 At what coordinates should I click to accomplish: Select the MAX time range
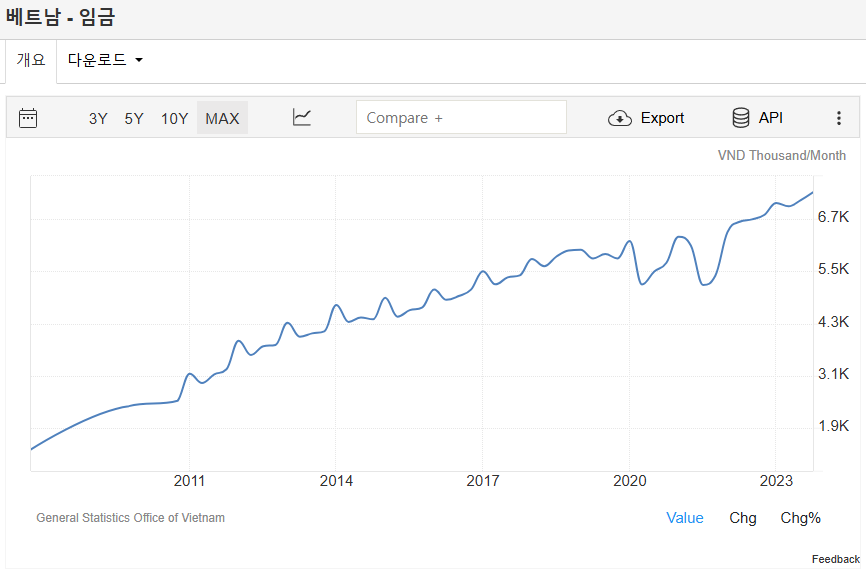[223, 118]
